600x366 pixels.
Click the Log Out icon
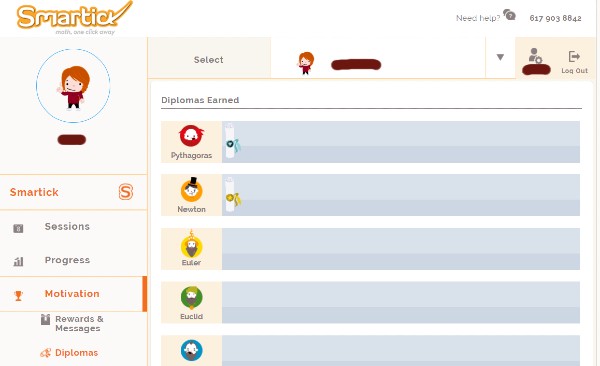pos(574,57)
